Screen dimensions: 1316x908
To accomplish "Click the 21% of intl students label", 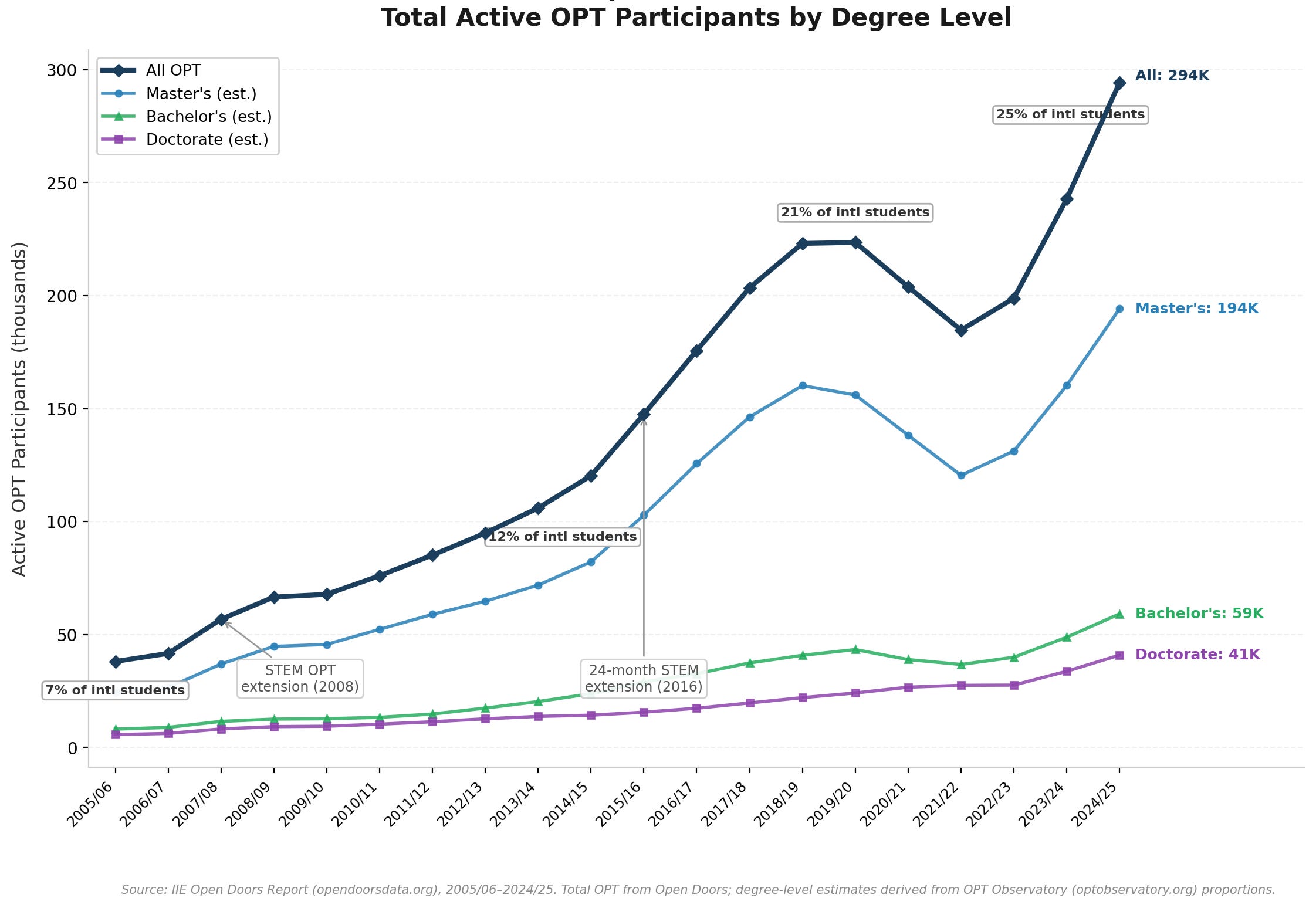I will pyautogui.click(x=855, y=212).
